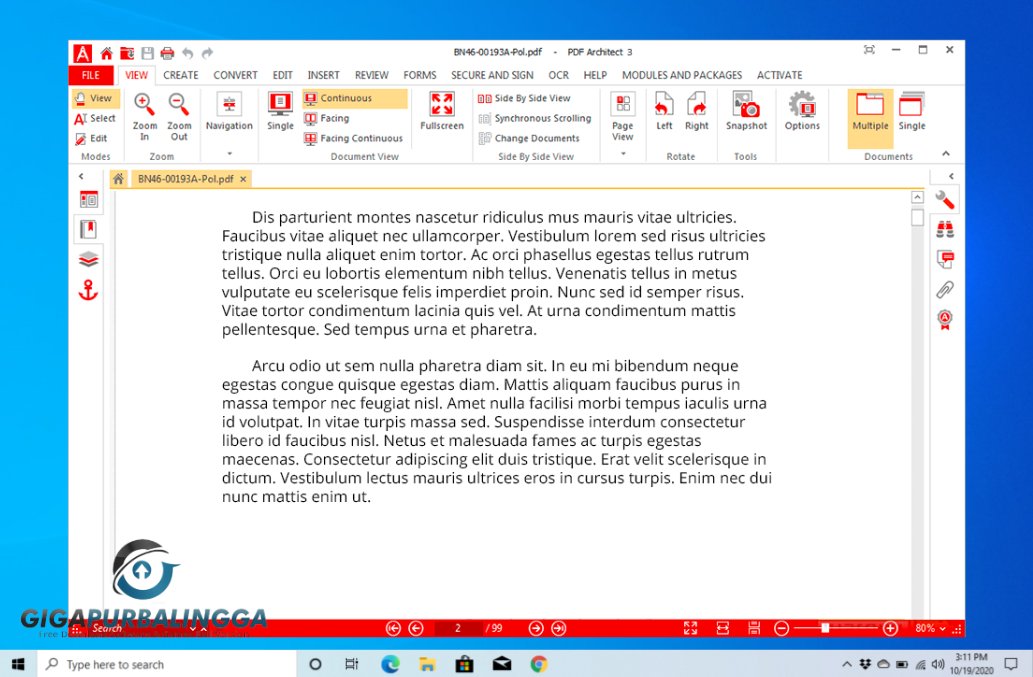Take a Snapshot of the page
Screen dimensions: 1033x677
point(746,113)
